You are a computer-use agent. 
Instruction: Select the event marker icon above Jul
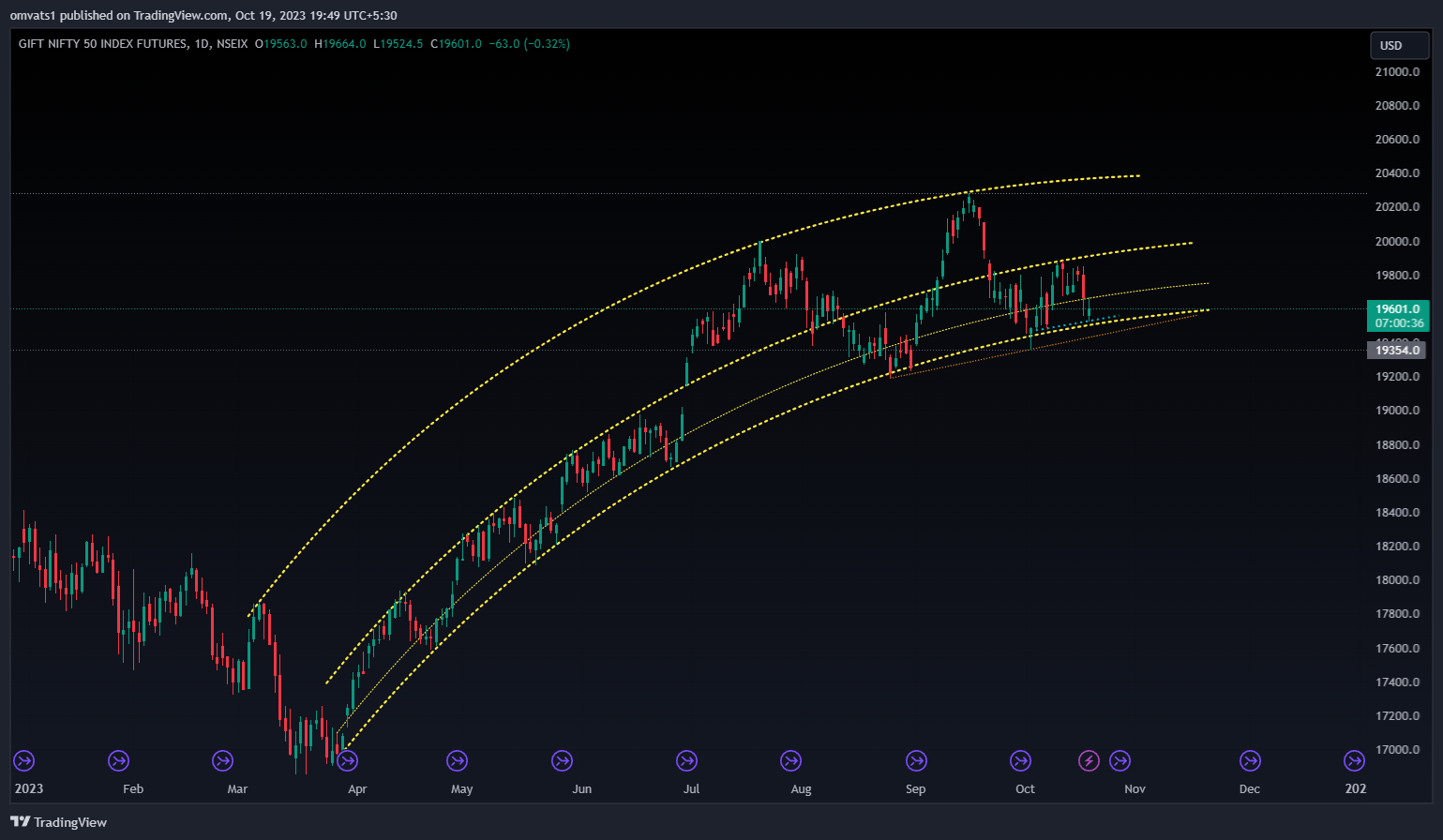686,760
